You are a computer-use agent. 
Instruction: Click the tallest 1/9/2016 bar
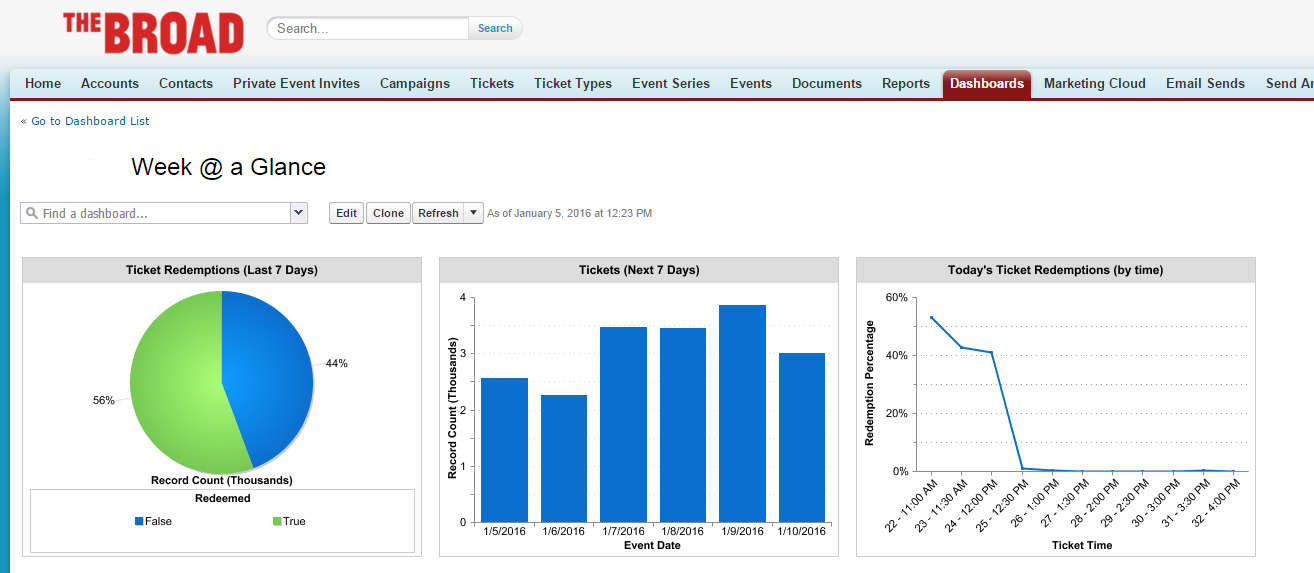(742, 413)
